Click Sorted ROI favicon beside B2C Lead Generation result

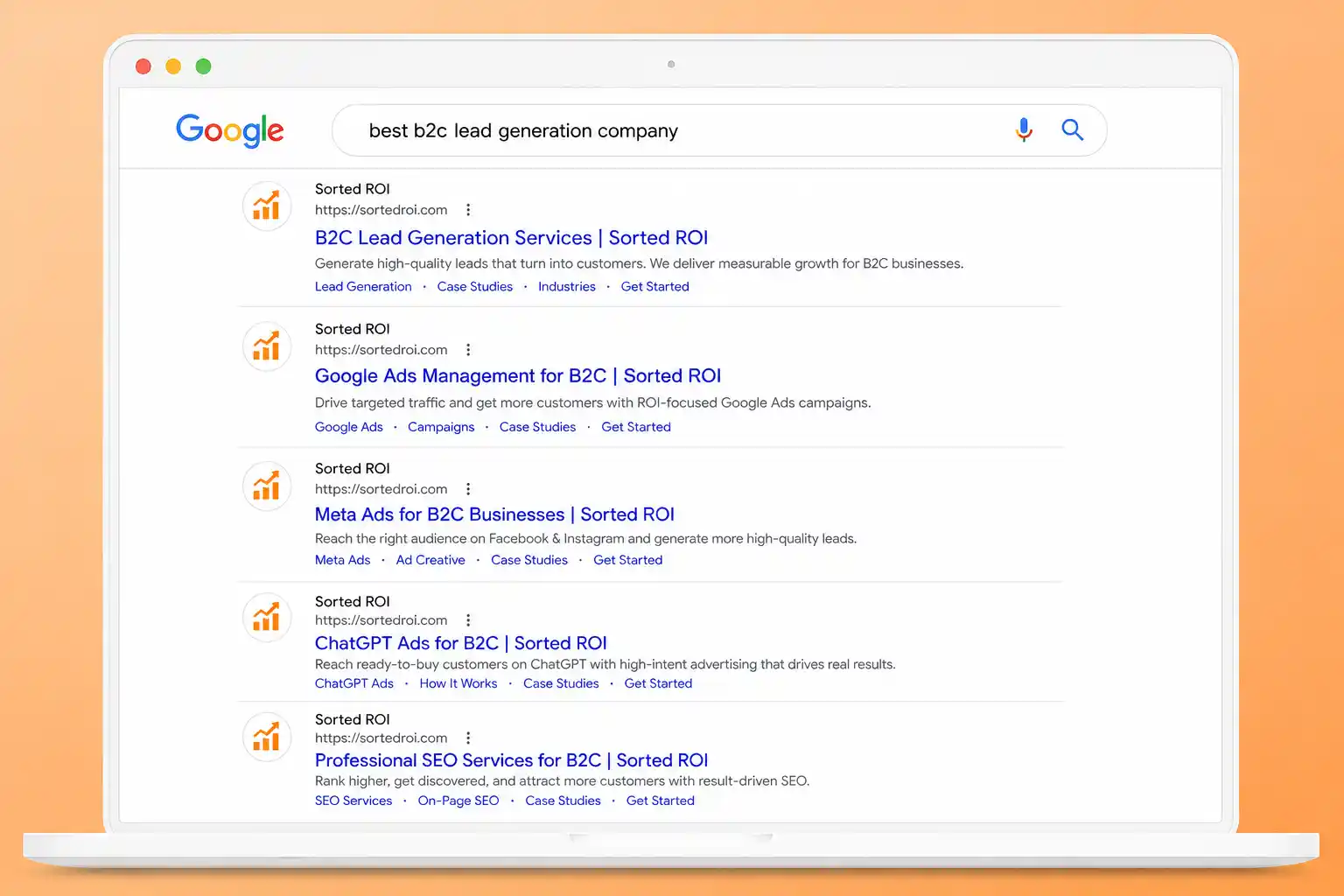pos(267,206)
